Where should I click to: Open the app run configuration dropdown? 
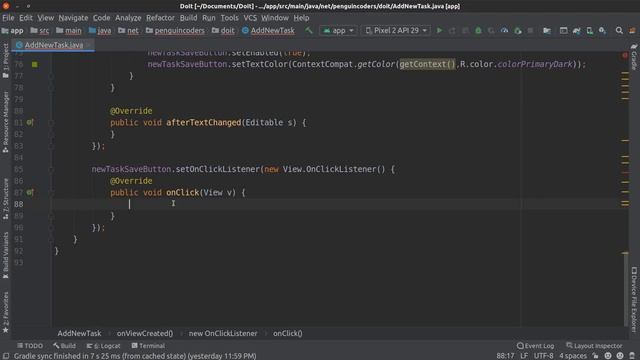pos(338,30)
